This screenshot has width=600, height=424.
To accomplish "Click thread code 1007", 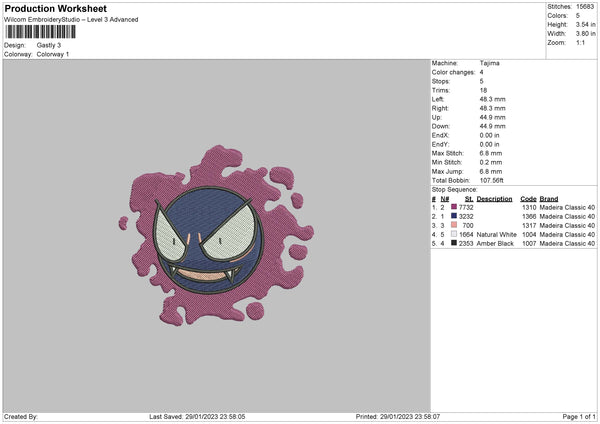I will 529,243.
